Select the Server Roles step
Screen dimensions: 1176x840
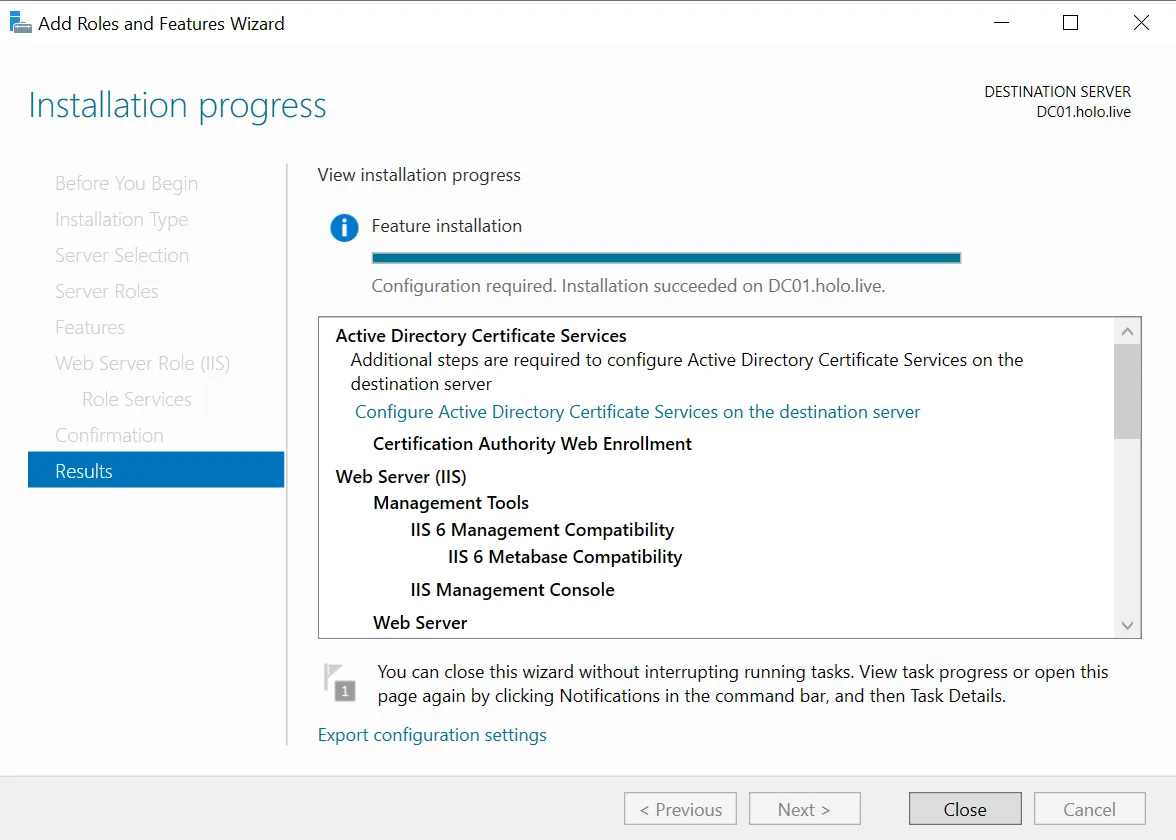106,291
